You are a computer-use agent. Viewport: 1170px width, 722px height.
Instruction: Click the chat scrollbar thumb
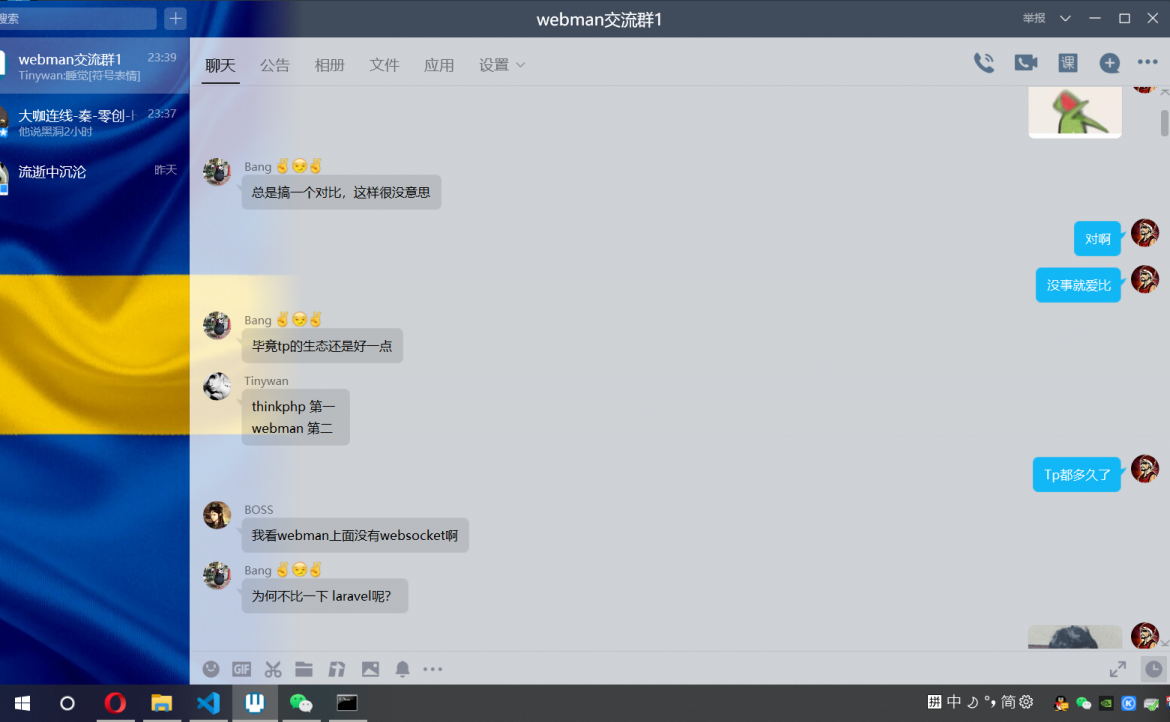1164,123
